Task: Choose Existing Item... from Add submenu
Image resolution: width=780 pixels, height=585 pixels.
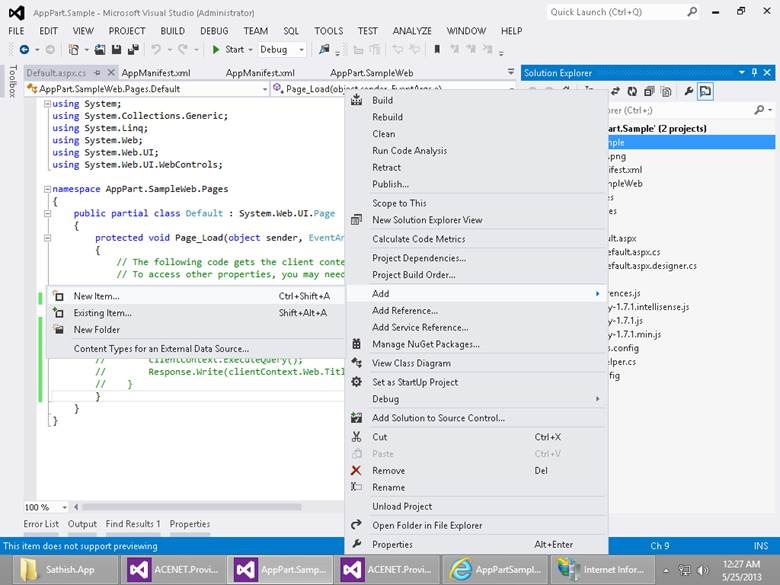Action: pyautogui.click(x=195, y=313)
